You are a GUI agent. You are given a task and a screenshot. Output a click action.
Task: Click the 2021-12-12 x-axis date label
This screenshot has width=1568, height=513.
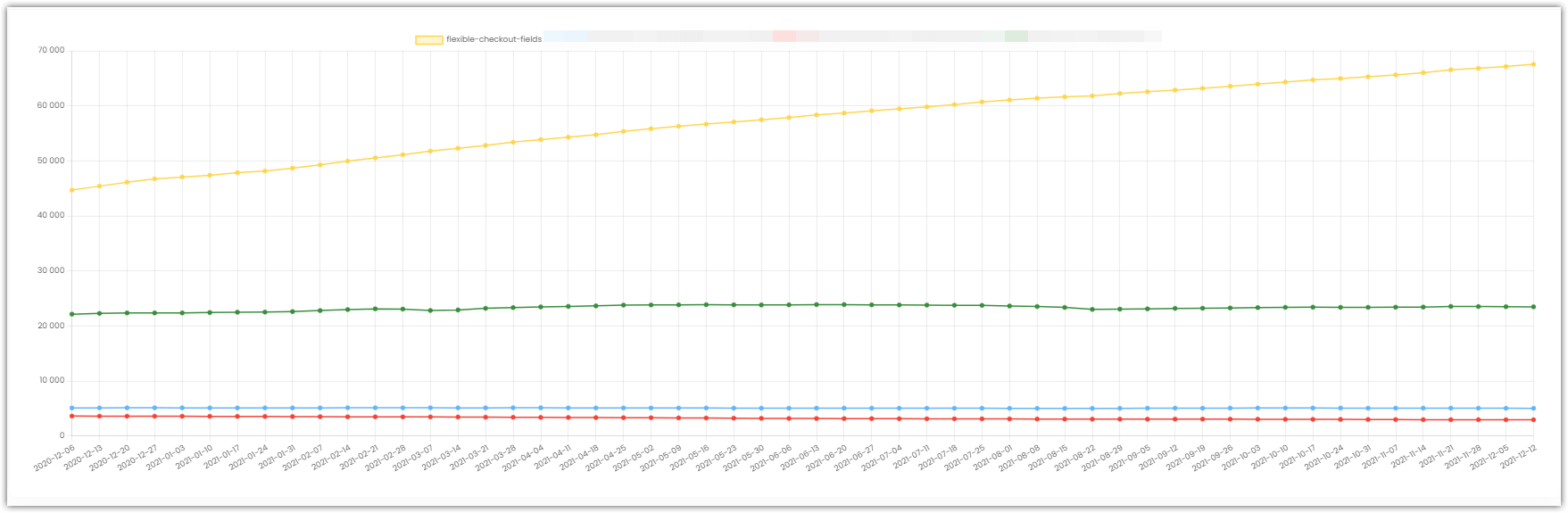pyautogui.click(x=1517, y=457)
